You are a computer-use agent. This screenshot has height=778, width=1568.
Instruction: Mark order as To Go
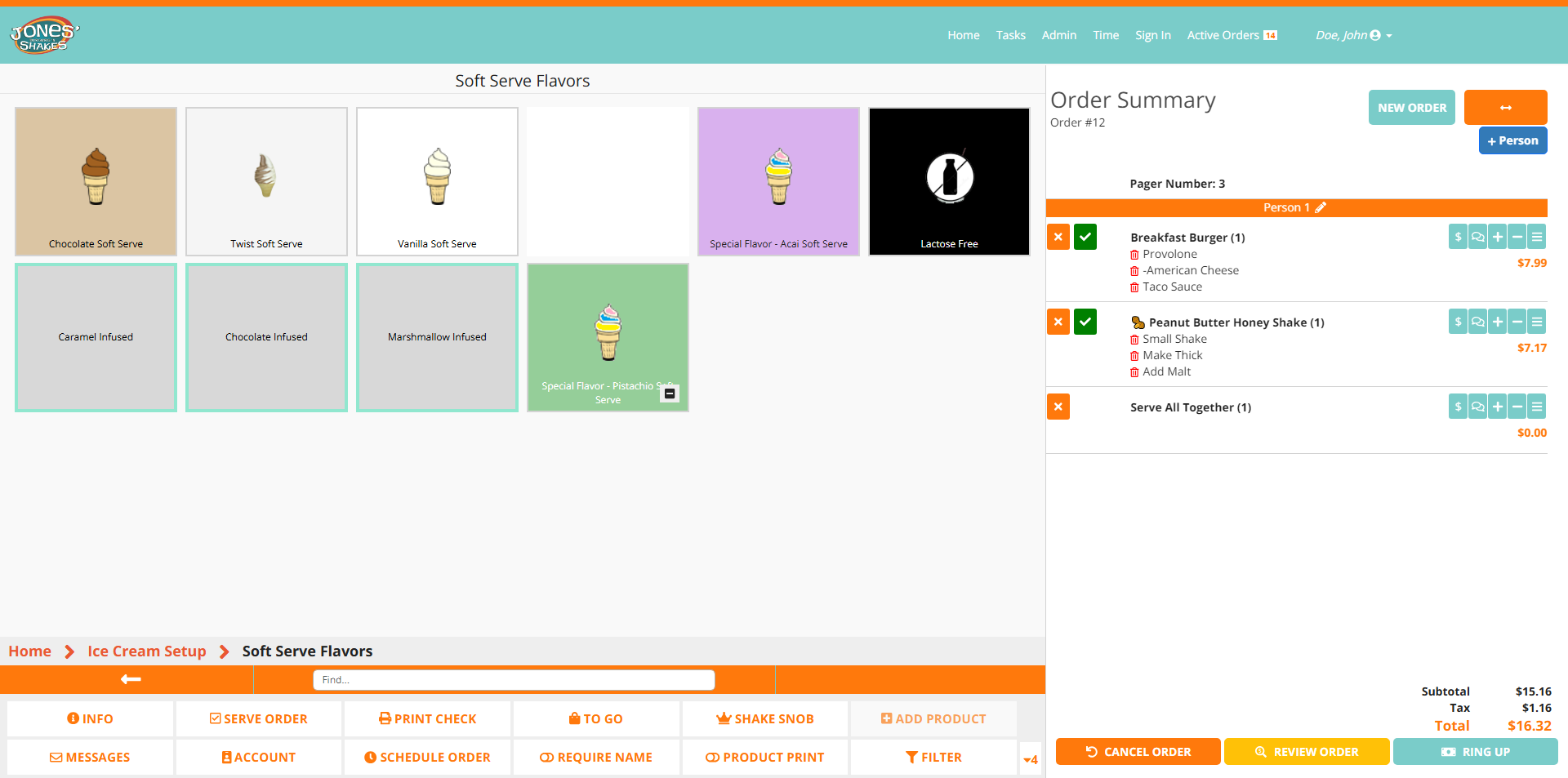click(595, 718)
